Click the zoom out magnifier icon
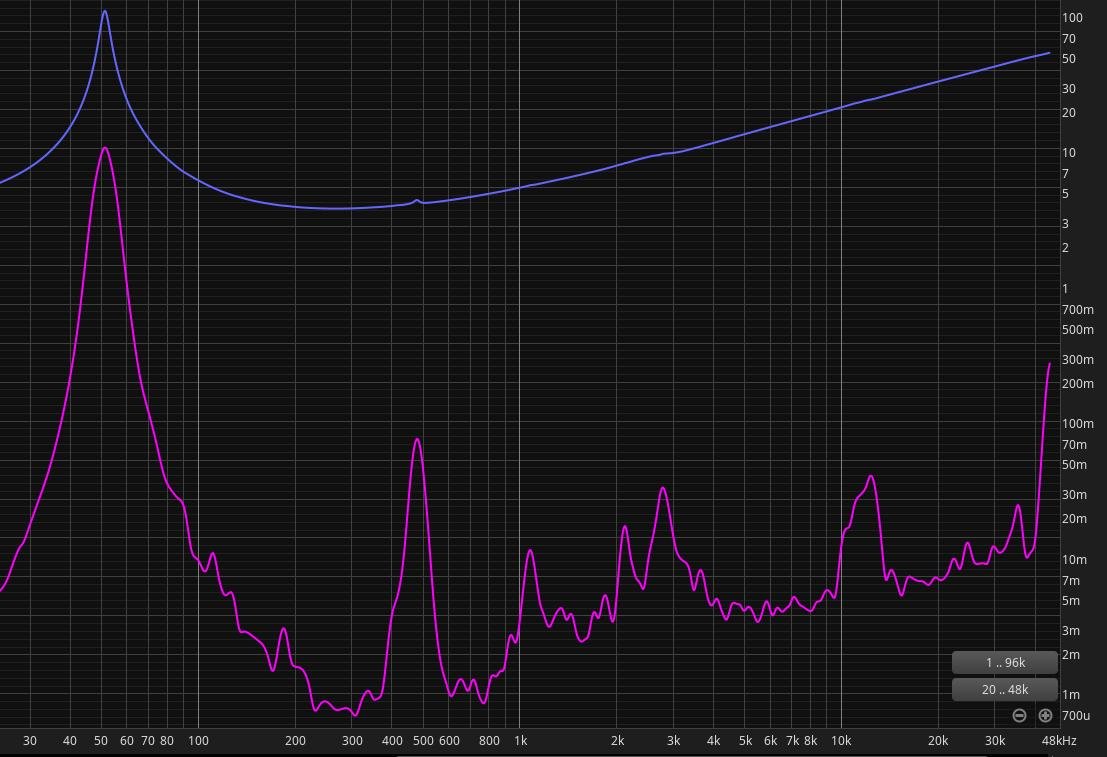This screenshot has height=757, width=1107. pyautogui.click(x=1019, y=715)
